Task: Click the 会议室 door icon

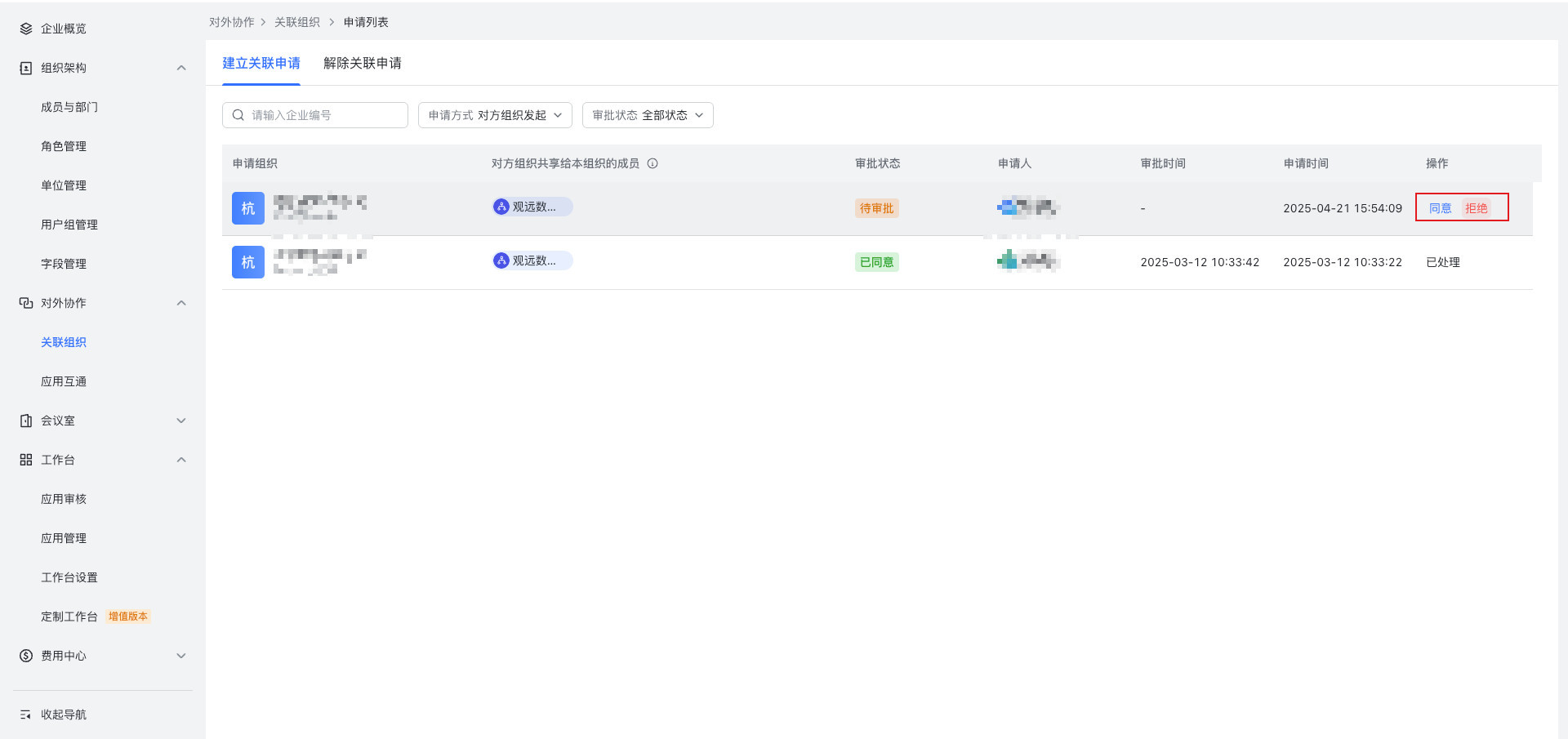Action: click(x=26, y=421)
